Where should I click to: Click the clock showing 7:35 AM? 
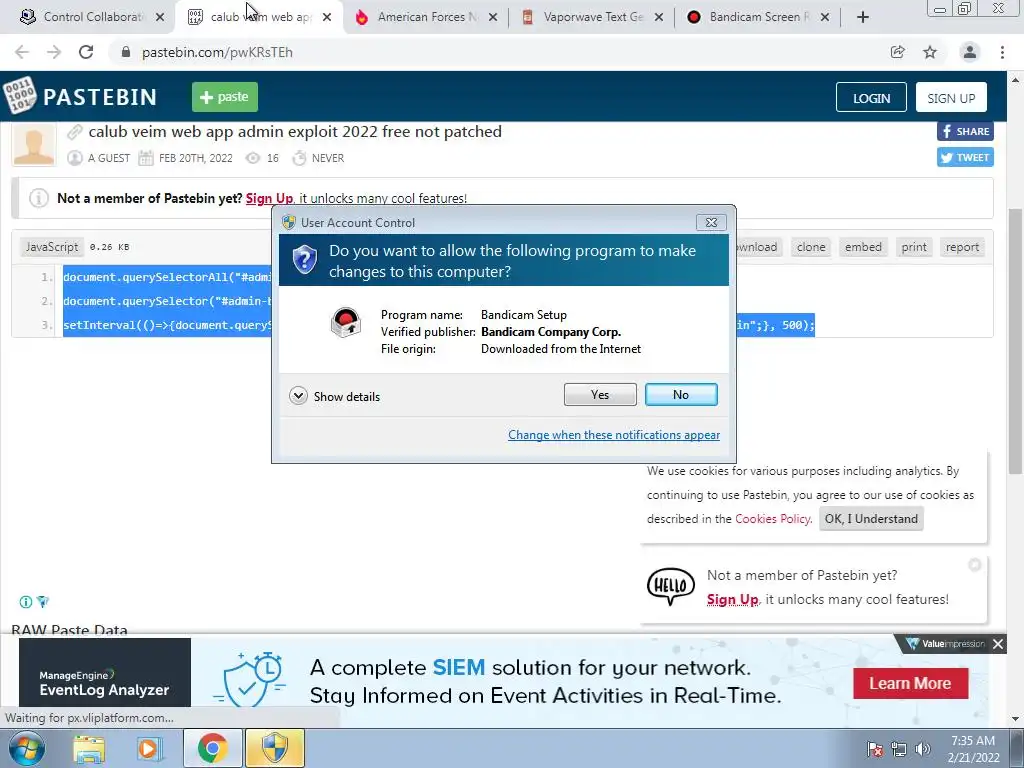973,748
